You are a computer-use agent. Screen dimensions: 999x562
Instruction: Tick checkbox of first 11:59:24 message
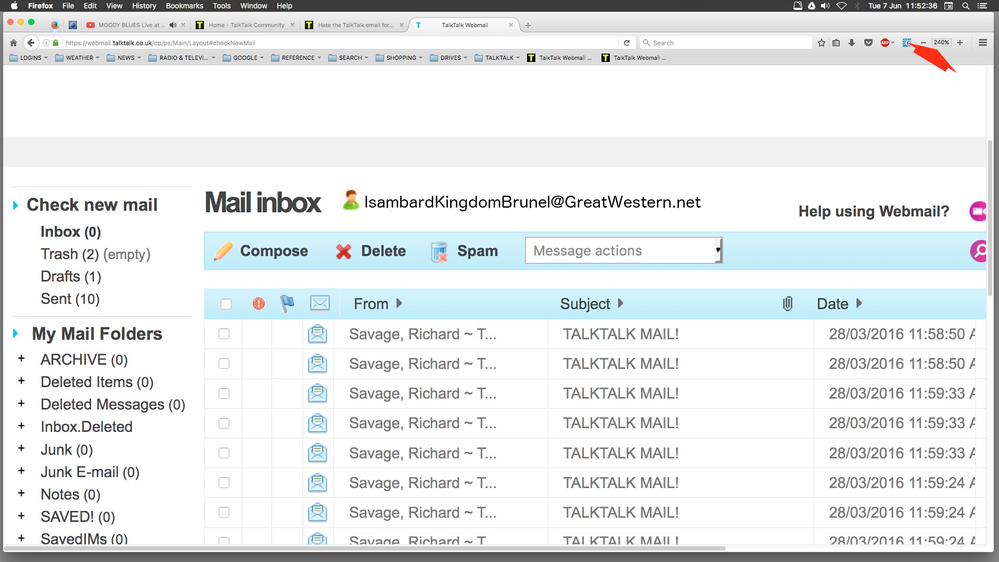coord(224,482)
